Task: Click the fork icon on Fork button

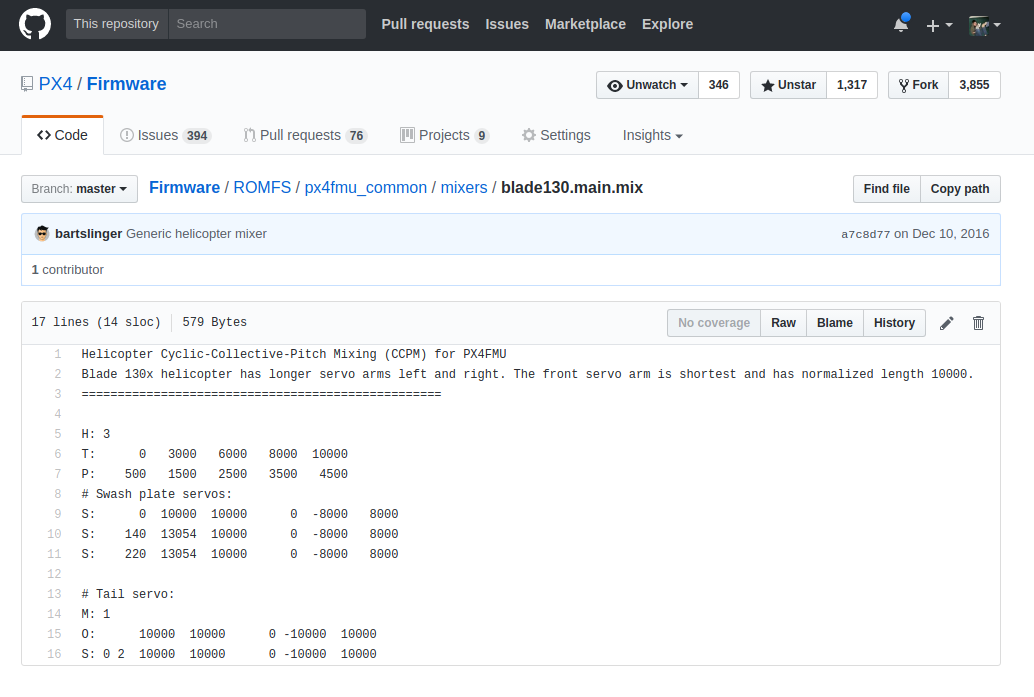Action: (905, 84)
